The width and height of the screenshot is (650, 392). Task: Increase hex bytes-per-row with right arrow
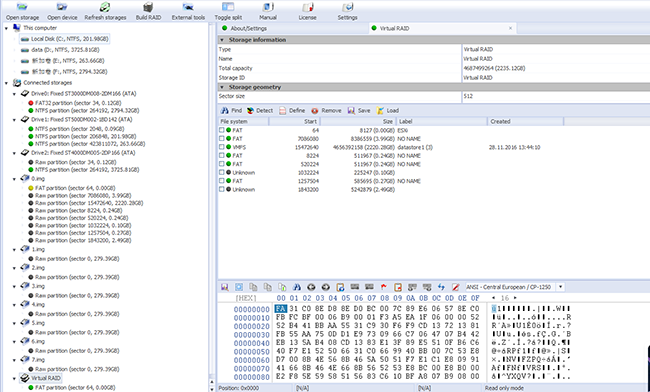click(515, 298)
